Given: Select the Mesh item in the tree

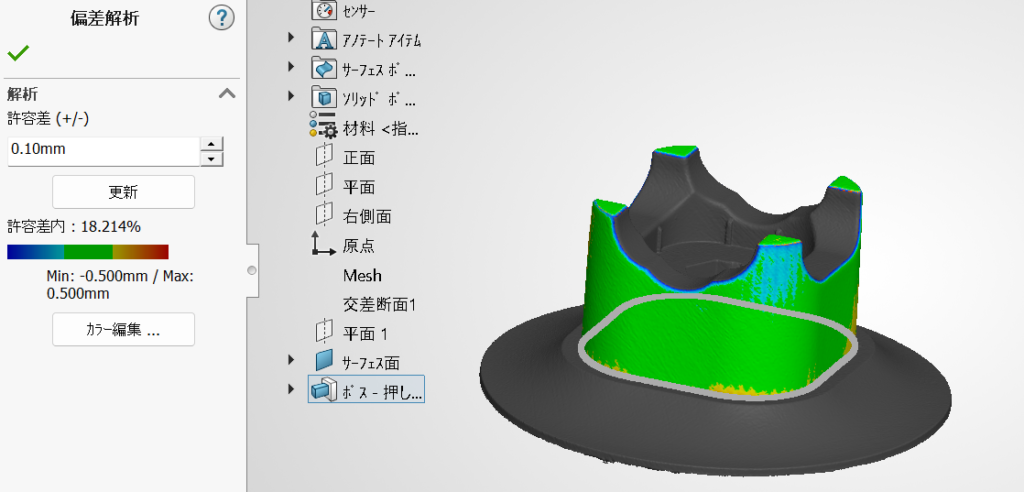Looking at the screenshot, I should pyautogui.click(x=362, y=275).
